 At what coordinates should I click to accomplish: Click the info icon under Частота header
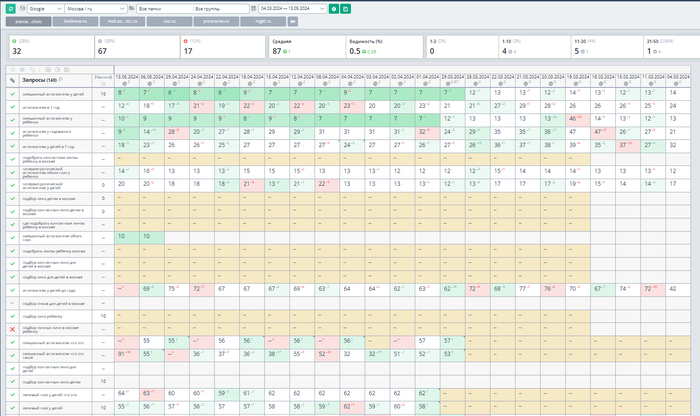[x=103, y=83]
